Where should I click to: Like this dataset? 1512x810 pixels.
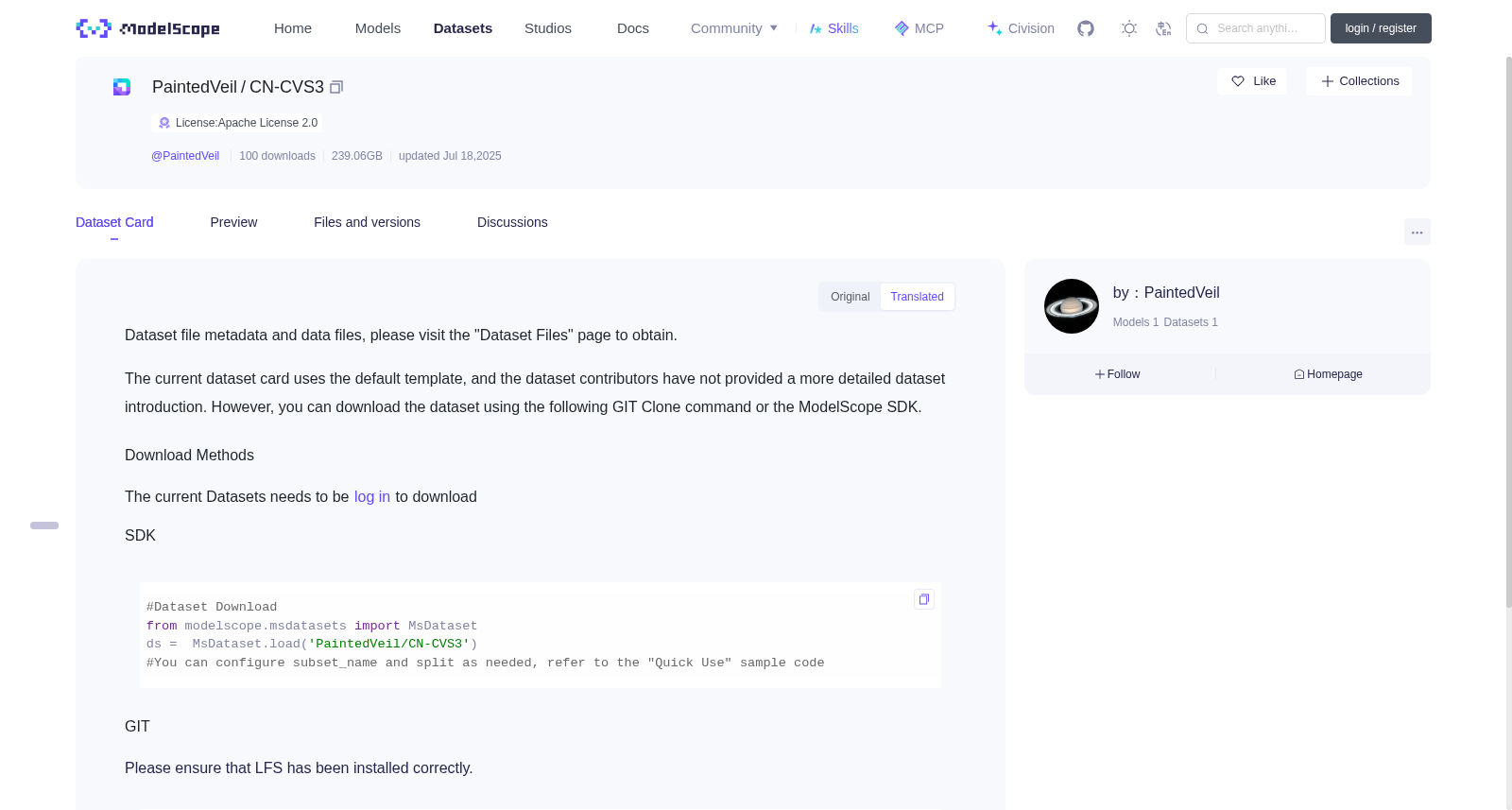click(x=1252, y=81)
